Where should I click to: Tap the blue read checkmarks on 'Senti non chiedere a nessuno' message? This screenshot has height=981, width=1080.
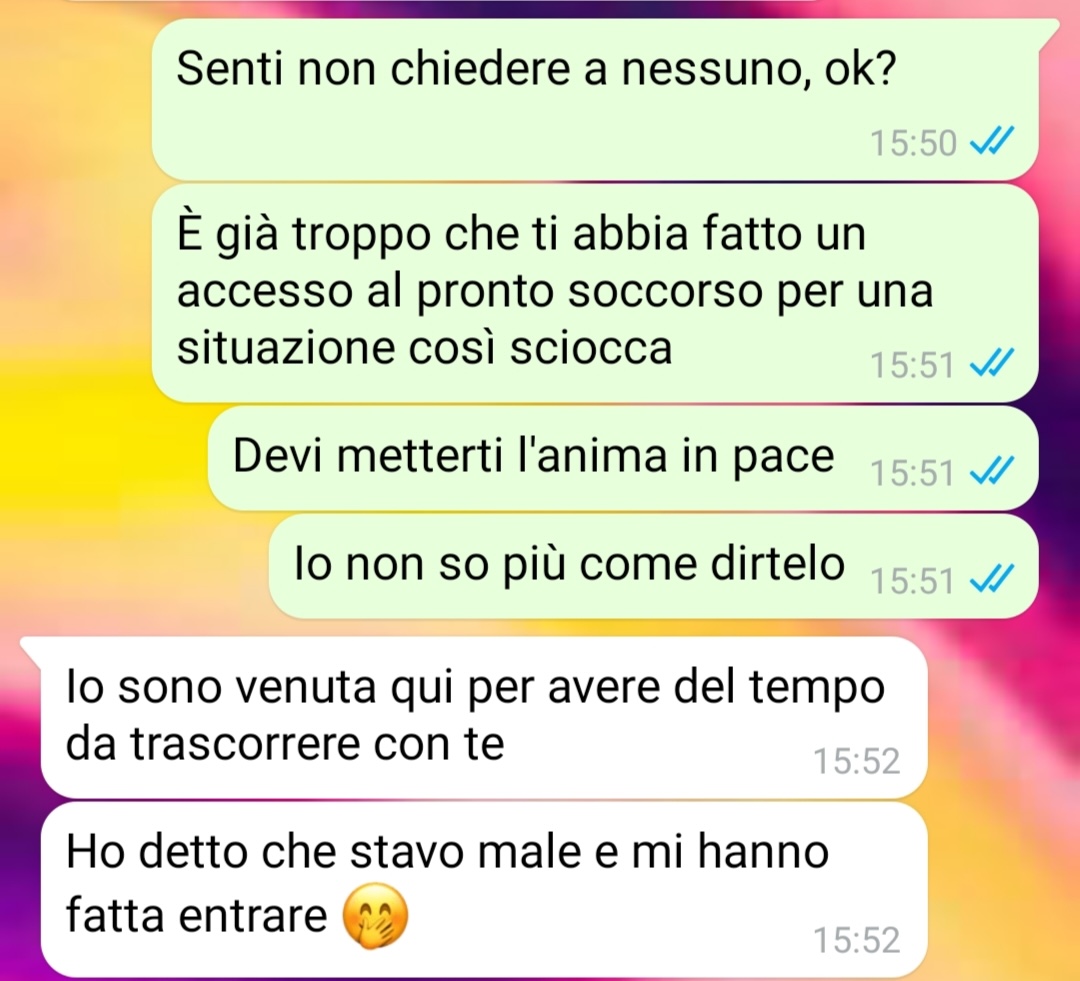pos(992,143)
